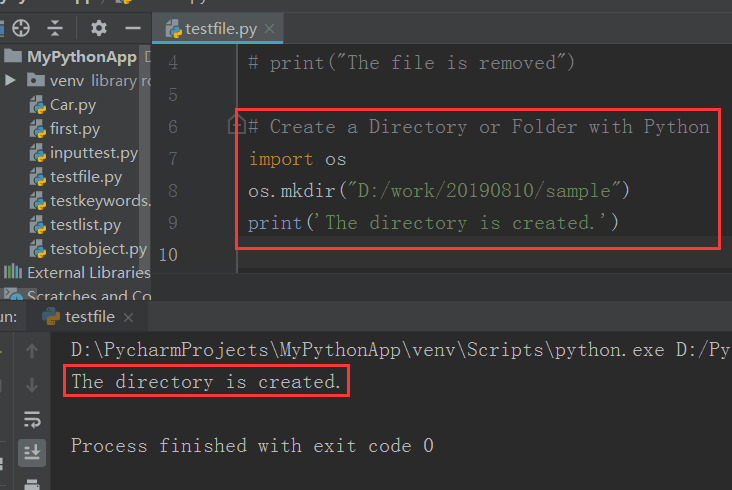Image resolution: width=732 pixels, height=490 pixels.
Task: Click the python.exe command line in console
Action: [x=401, y=350]
